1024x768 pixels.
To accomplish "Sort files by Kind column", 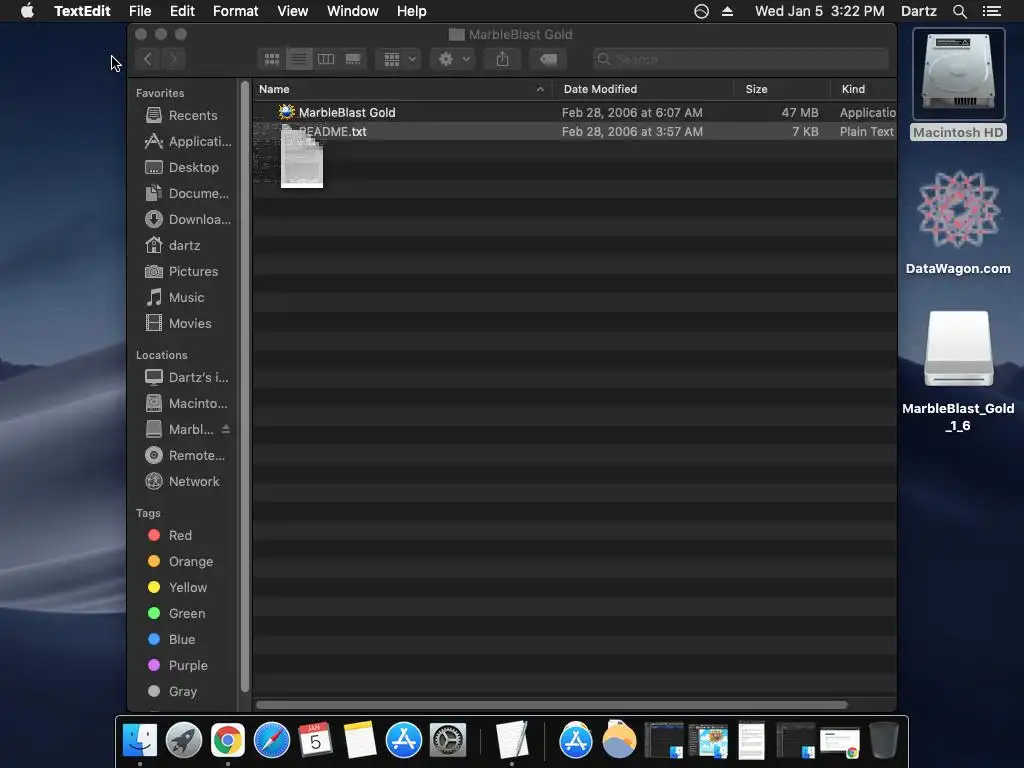I will (x=863, y=89).
